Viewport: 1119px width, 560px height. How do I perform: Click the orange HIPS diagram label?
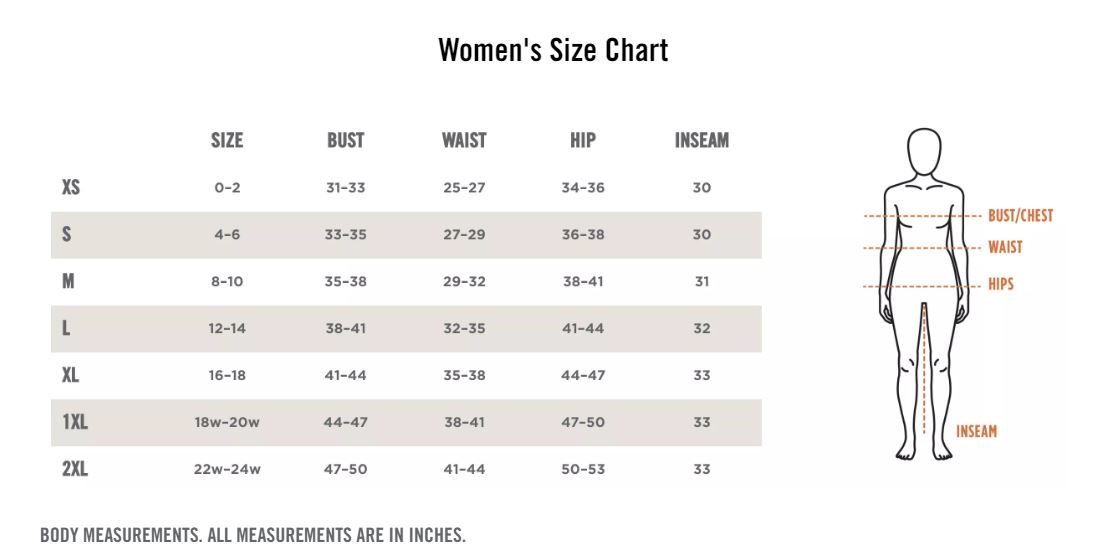pyautogui.click(x=1000, y=285)
